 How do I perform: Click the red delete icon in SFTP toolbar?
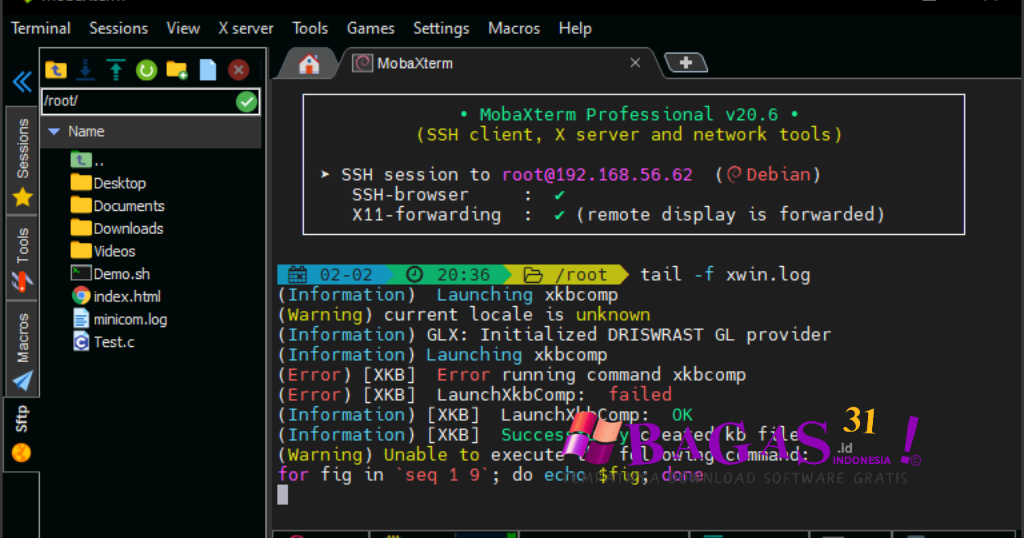pyautogui.click(x=238, y=69)
